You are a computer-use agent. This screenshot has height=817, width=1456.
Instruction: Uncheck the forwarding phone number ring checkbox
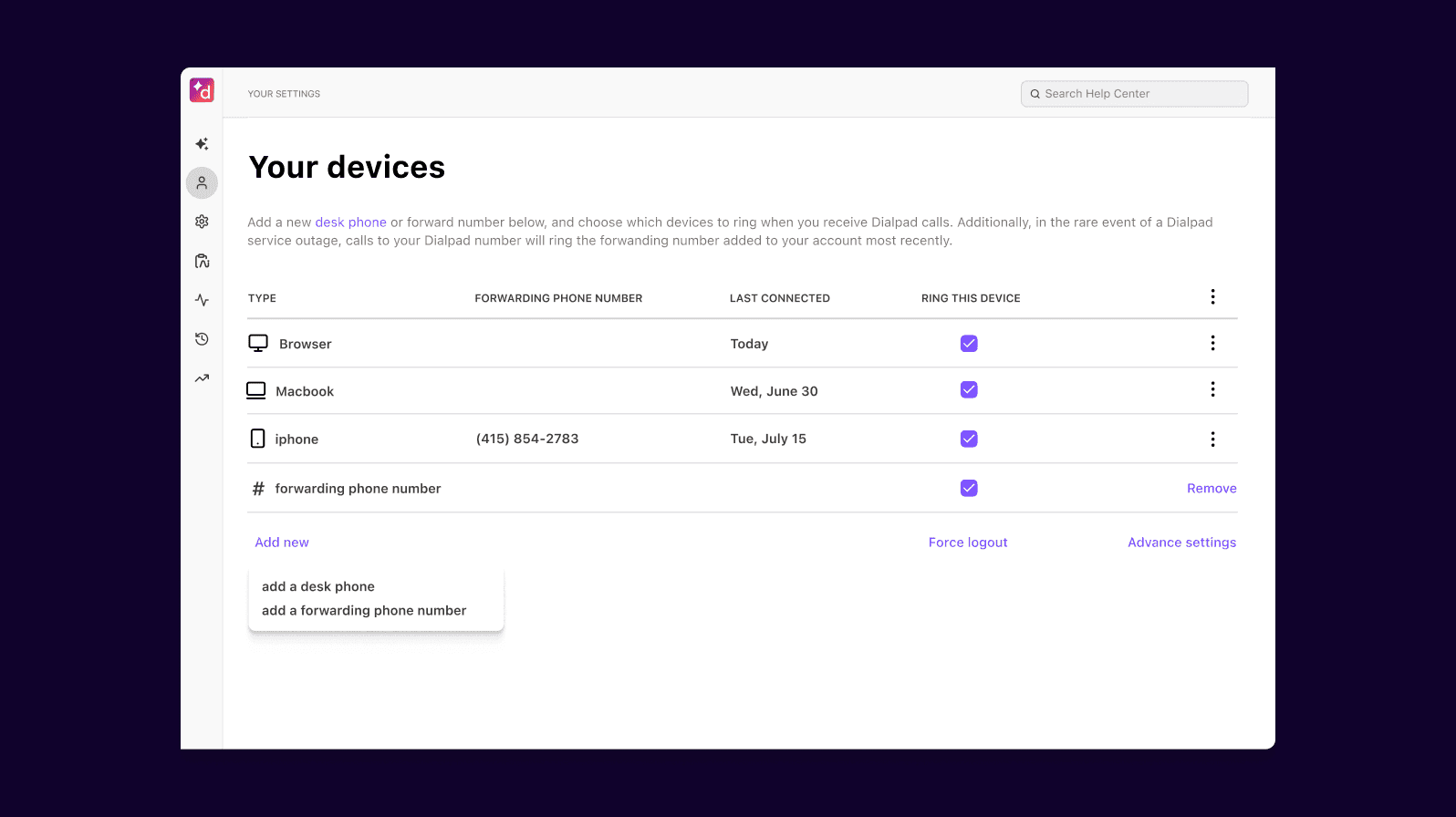(x=969, y=488)
